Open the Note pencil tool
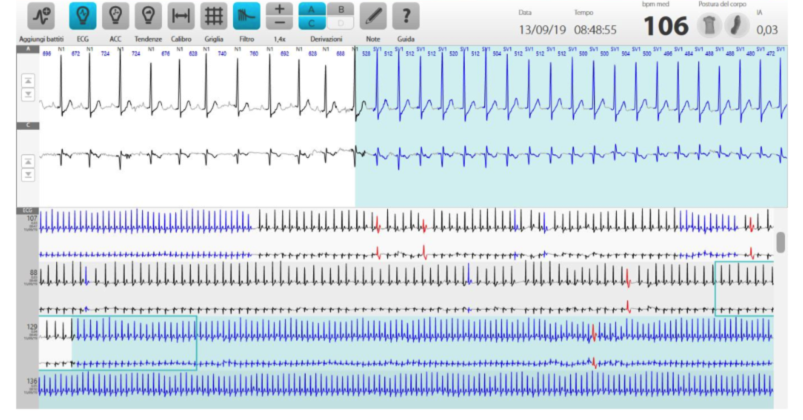The height and width of the screenshot is (420, 803). 373,16
